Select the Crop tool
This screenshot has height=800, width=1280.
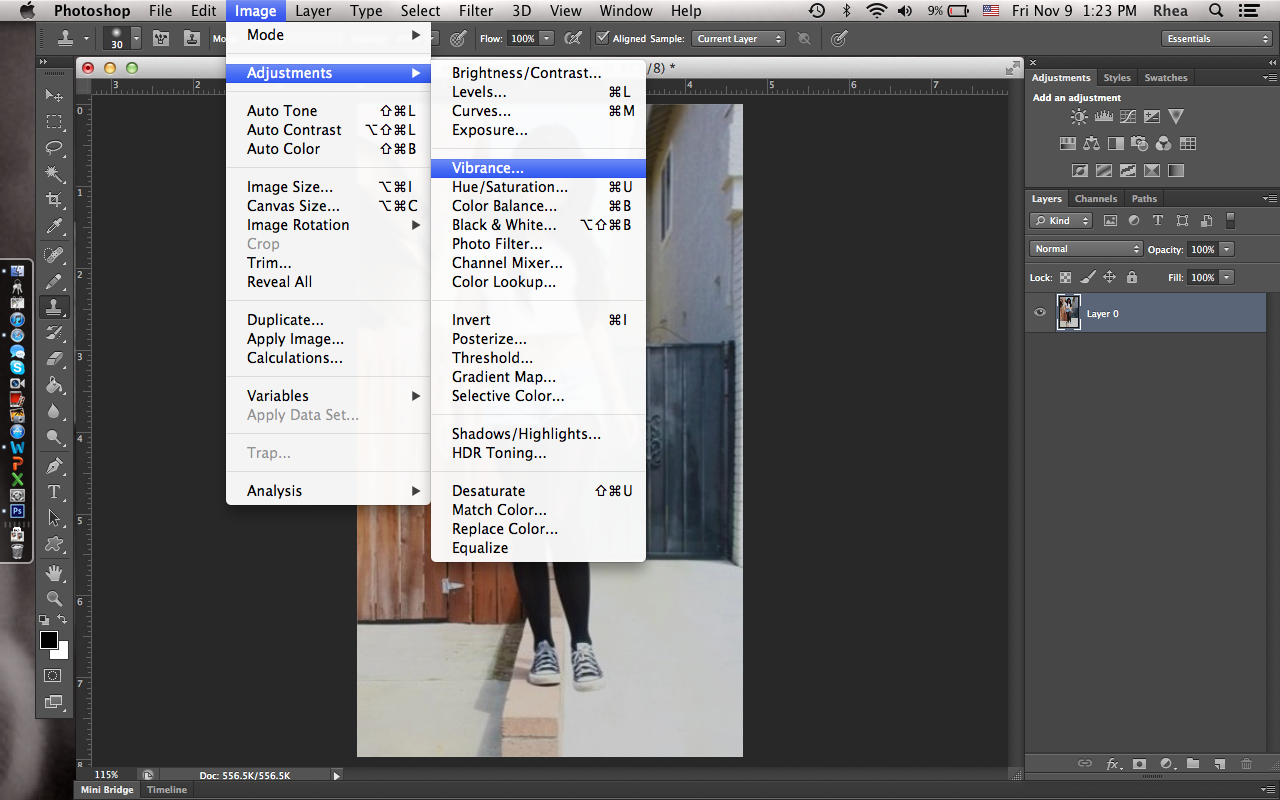[54, 200]
